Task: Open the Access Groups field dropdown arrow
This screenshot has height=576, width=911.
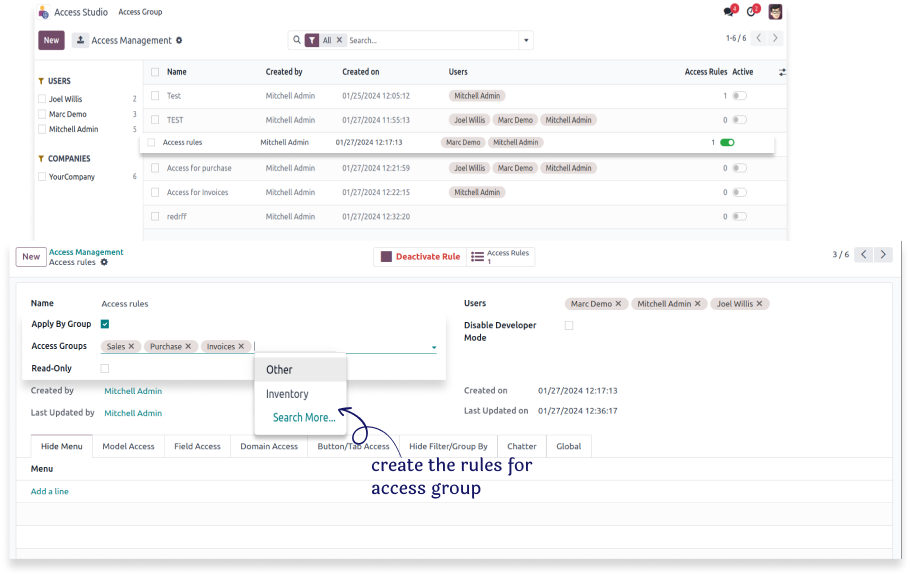Action: coord(434,347)
